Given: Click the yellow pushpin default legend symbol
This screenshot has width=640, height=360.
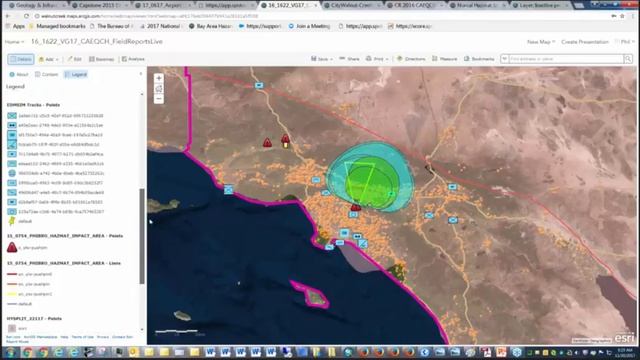Looking at the screenshot, I should [x=12, y=221].
